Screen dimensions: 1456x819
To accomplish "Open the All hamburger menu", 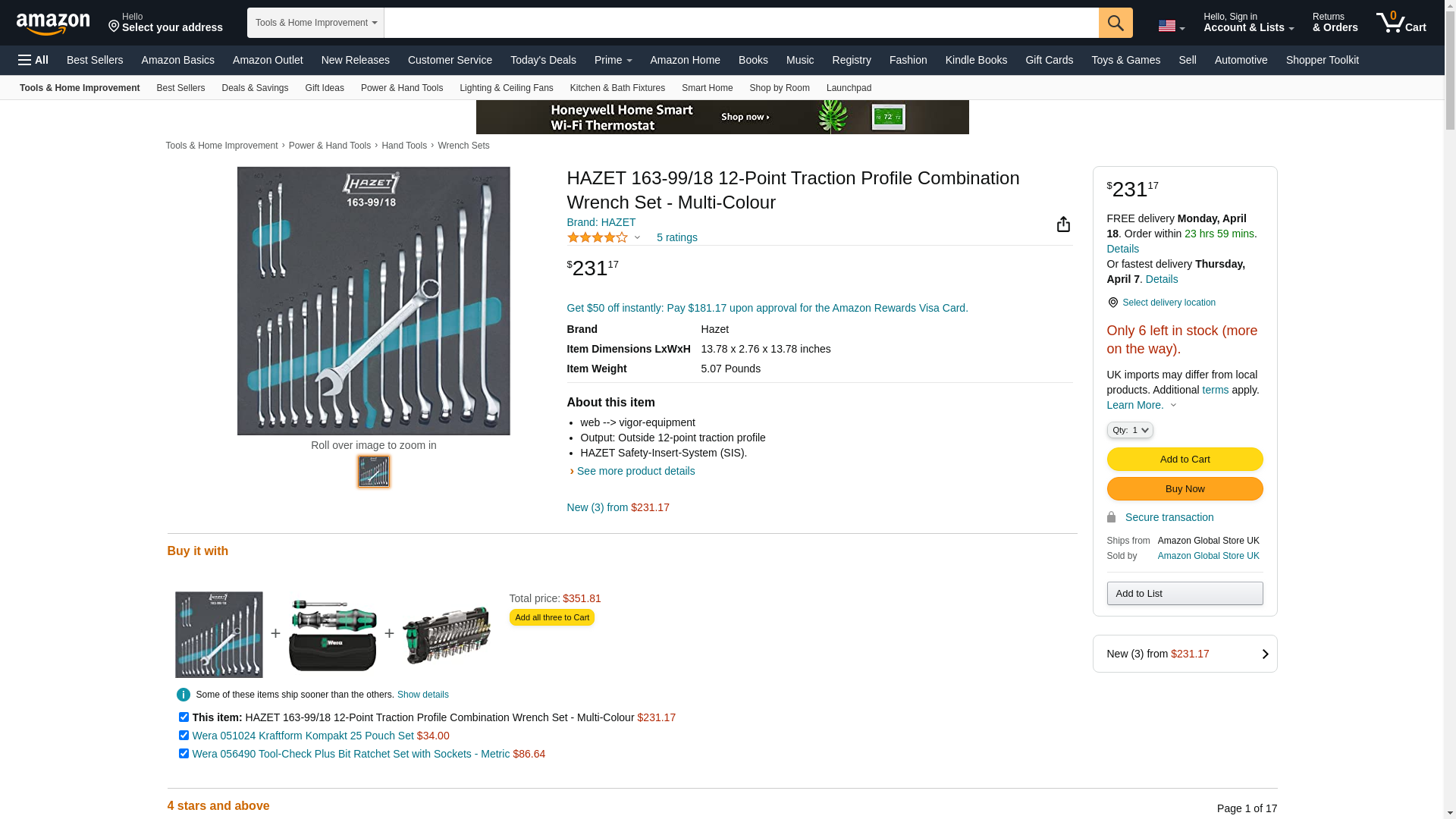I will [x=33, y=60].
